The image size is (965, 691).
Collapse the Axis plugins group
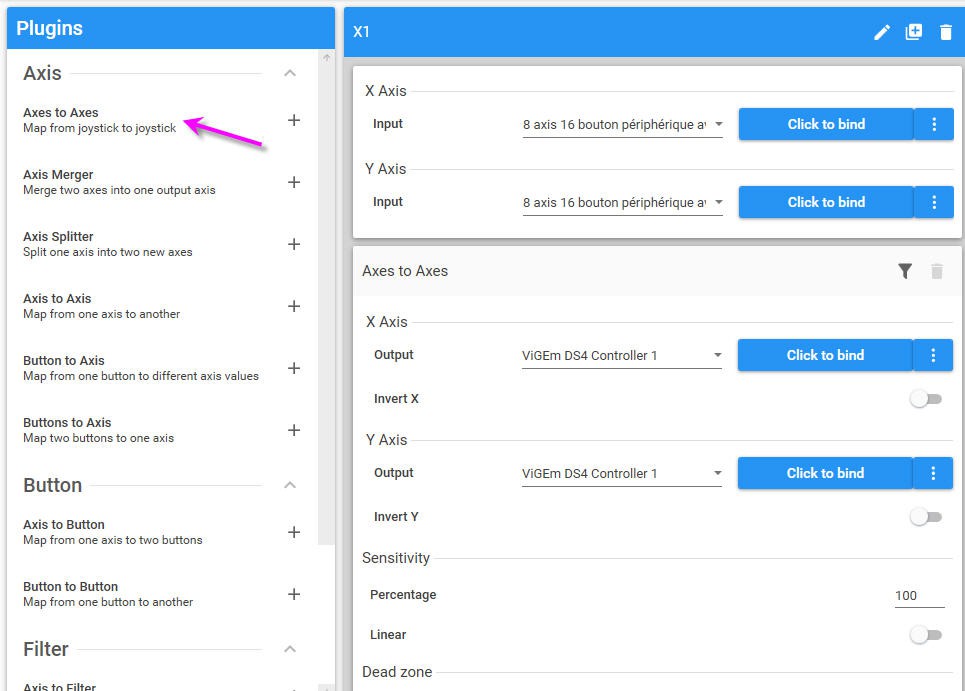coord(290,73)
